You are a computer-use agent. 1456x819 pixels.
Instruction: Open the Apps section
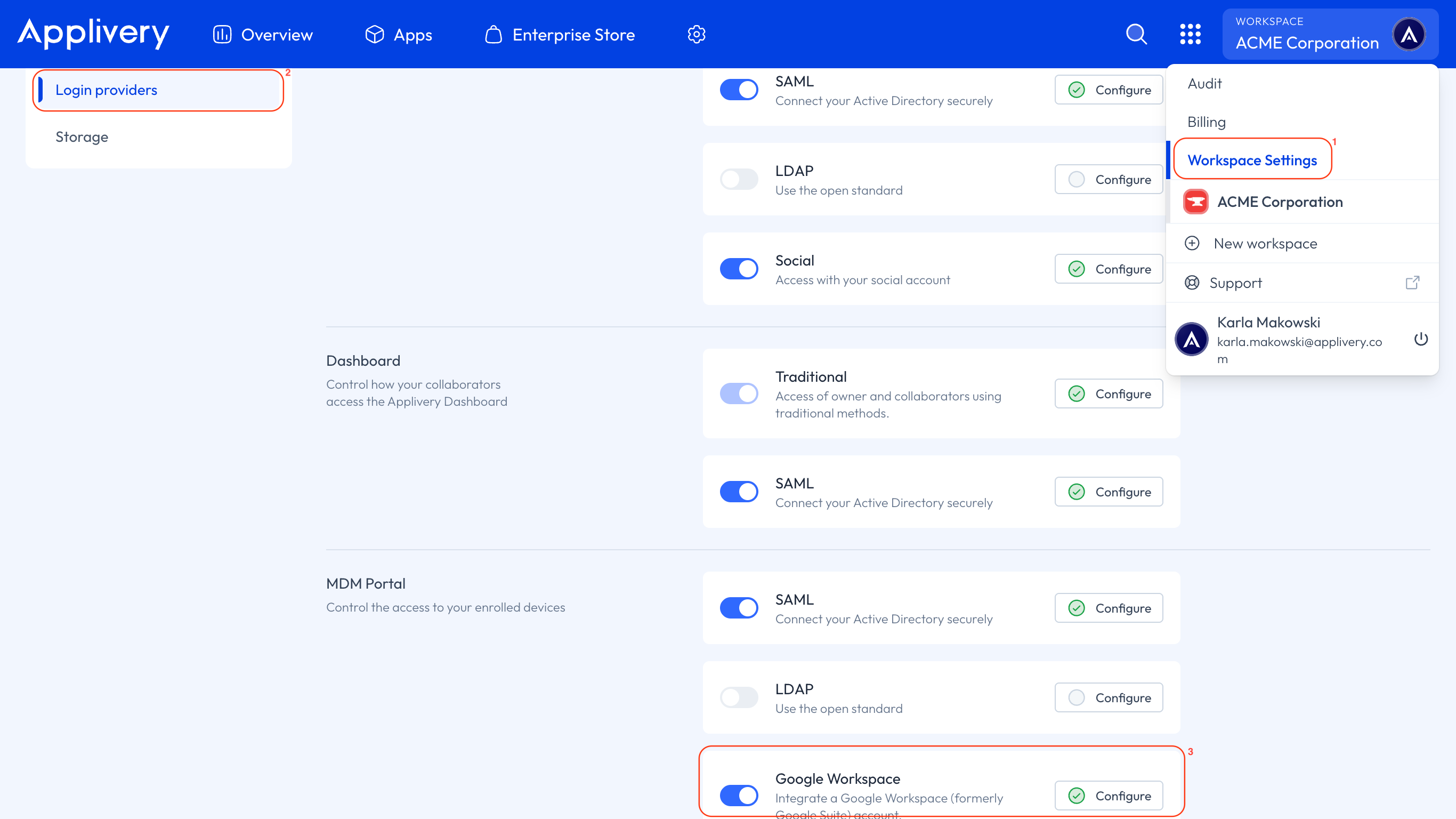coord(398,34)
